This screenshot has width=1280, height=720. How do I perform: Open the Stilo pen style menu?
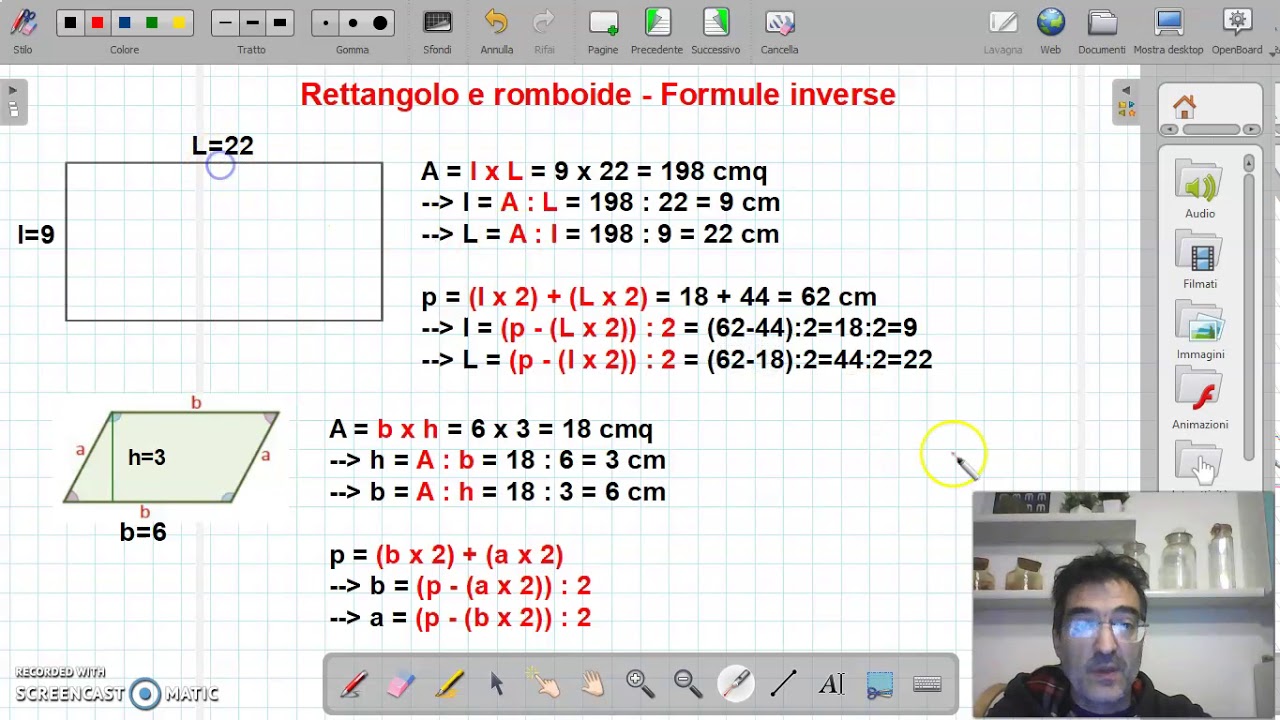23,30
